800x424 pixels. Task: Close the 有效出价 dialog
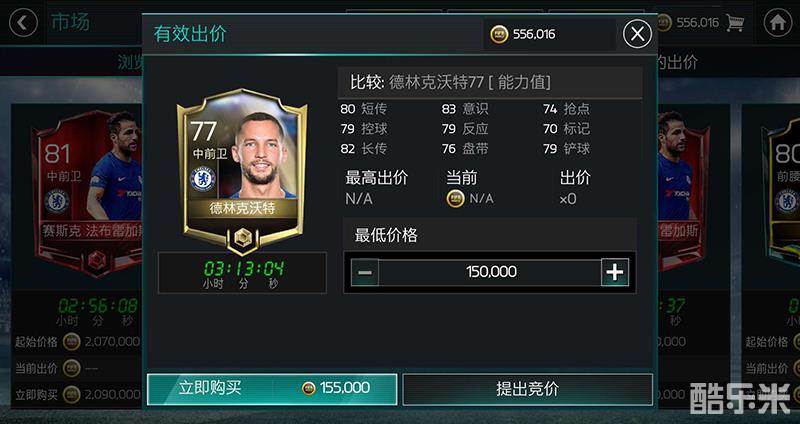[x=637, y=34]
